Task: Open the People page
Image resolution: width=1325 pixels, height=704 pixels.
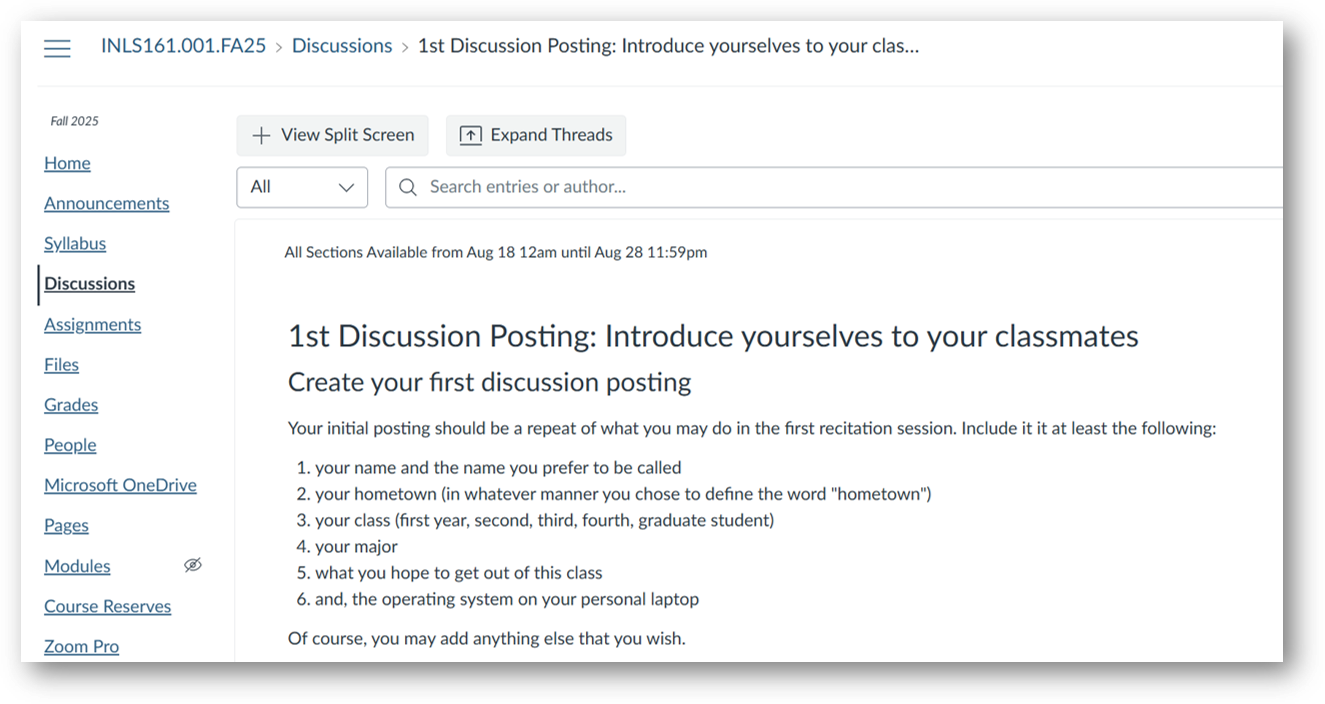Action: pos(70,444)
